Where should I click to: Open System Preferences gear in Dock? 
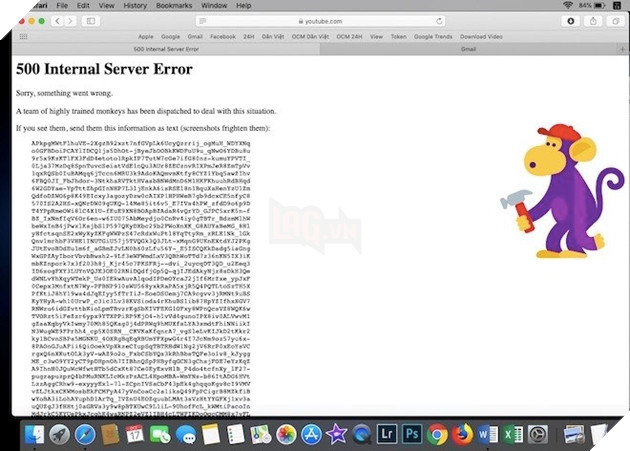coord(538,435)
